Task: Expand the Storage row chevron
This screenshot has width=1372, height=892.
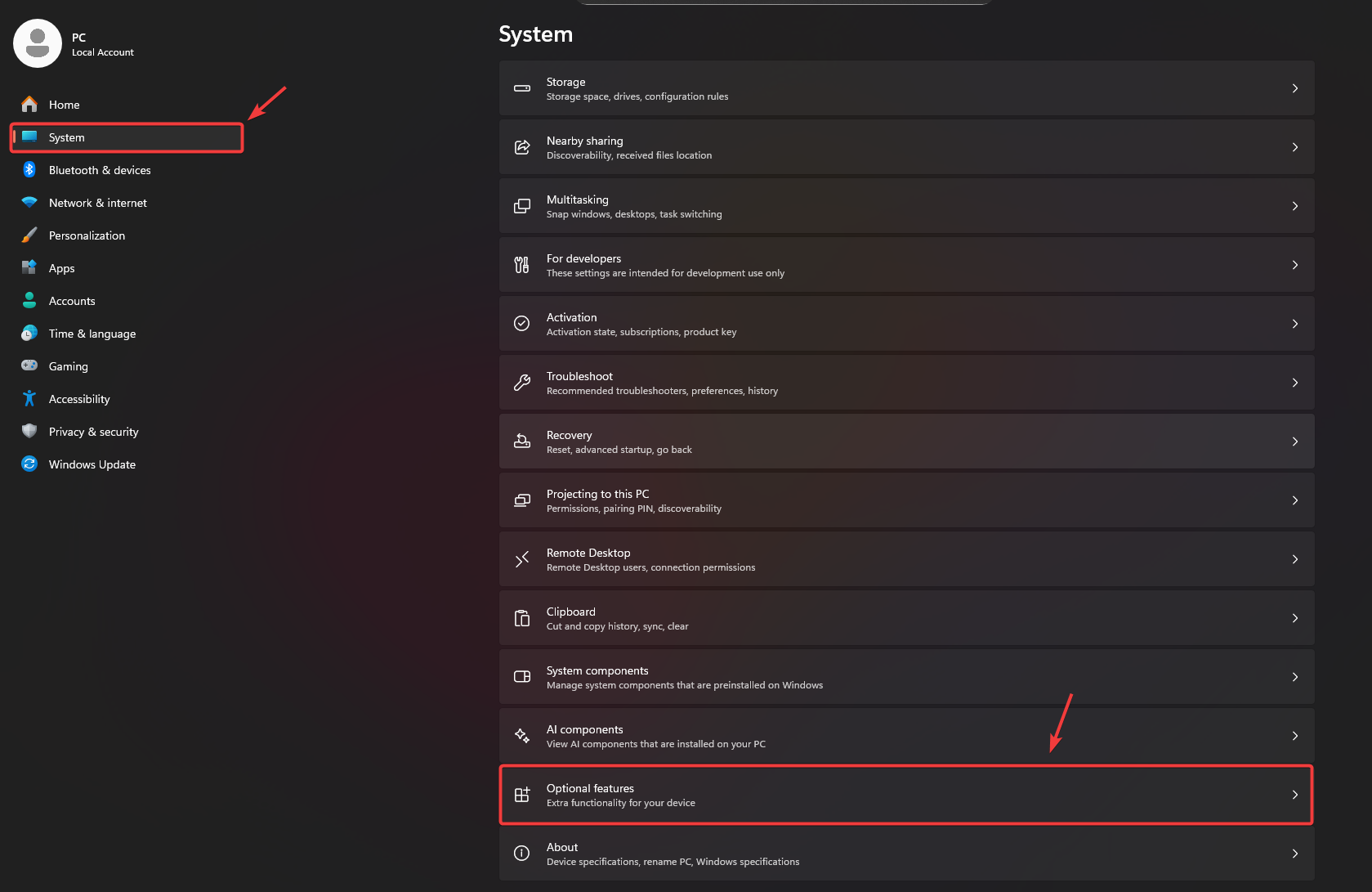Action: coord(1294,88)
